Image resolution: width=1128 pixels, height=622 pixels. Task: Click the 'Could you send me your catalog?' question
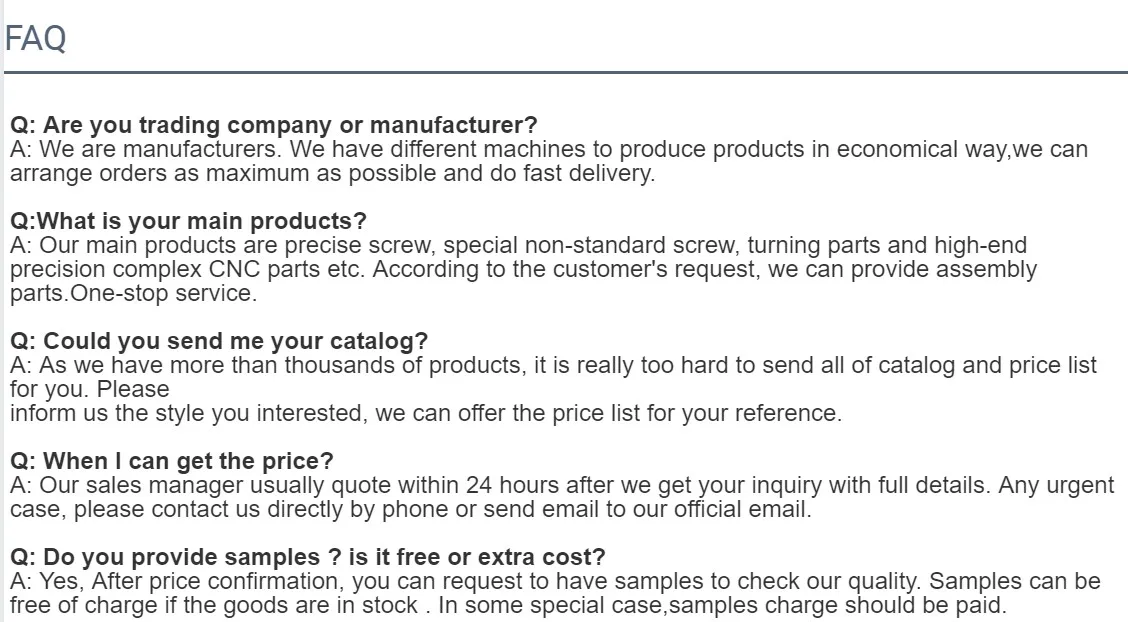point(219,341)
